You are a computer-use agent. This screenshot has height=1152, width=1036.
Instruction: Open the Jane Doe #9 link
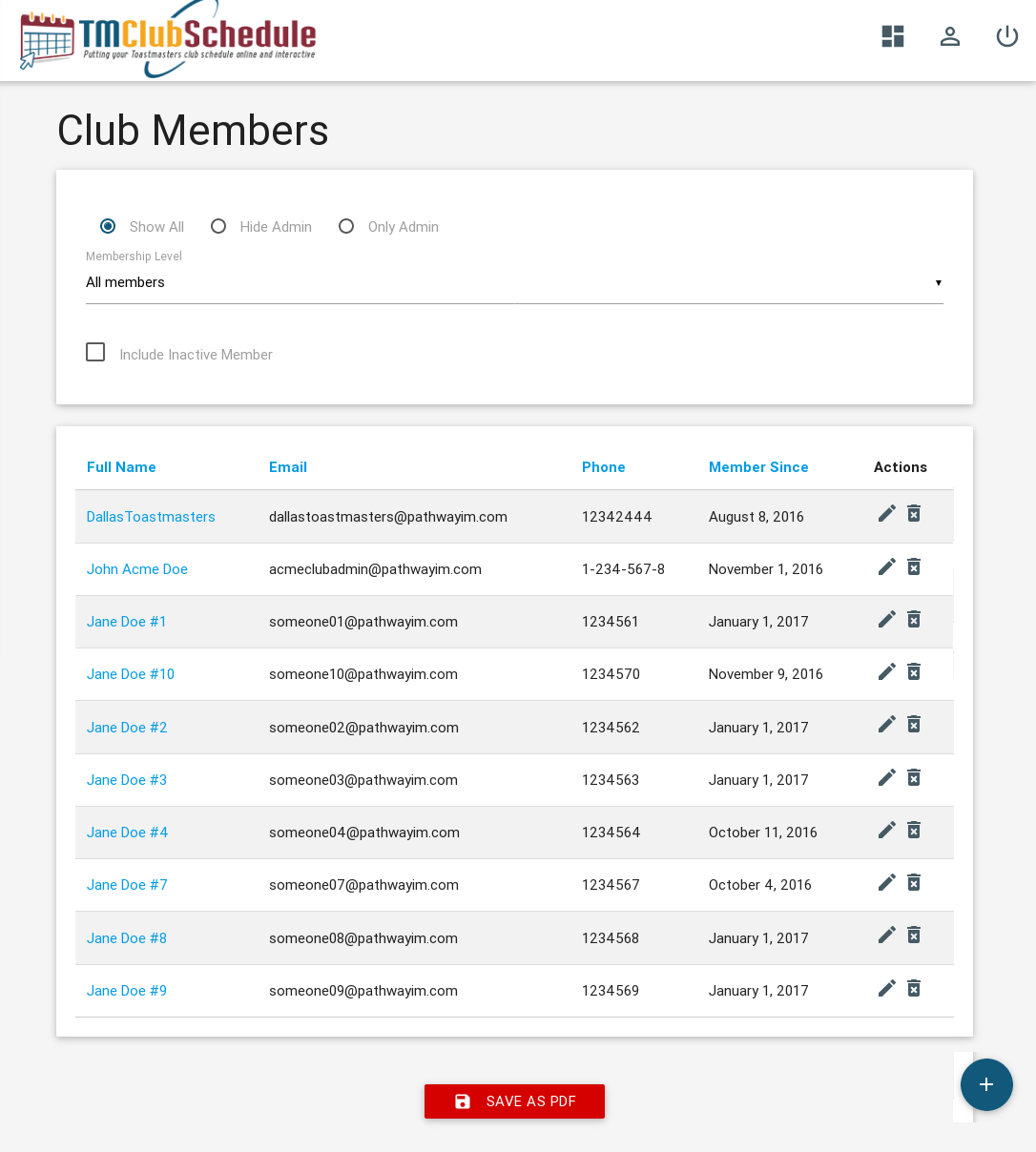[127, 991]
